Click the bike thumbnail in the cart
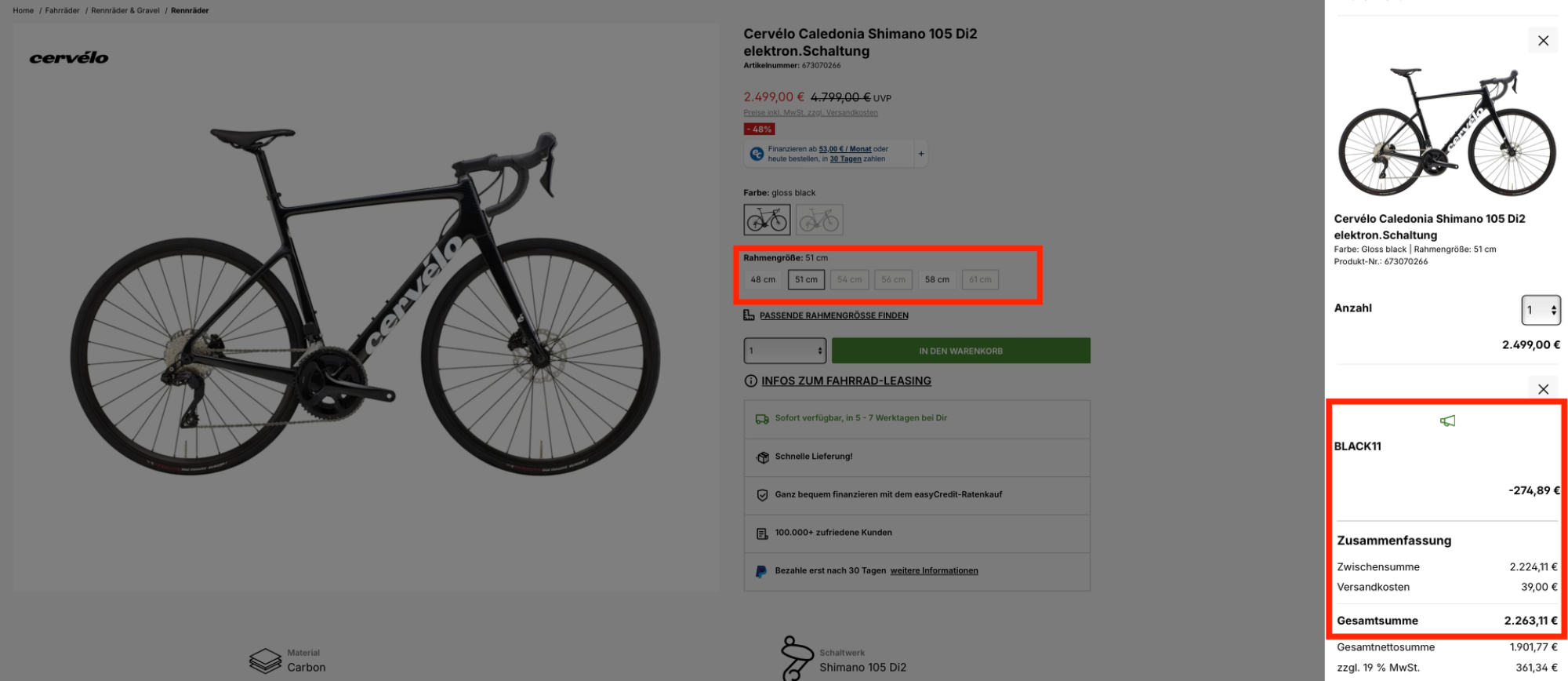Image resolution: width=1568 pixels, height=681 pixels. 1446,132
